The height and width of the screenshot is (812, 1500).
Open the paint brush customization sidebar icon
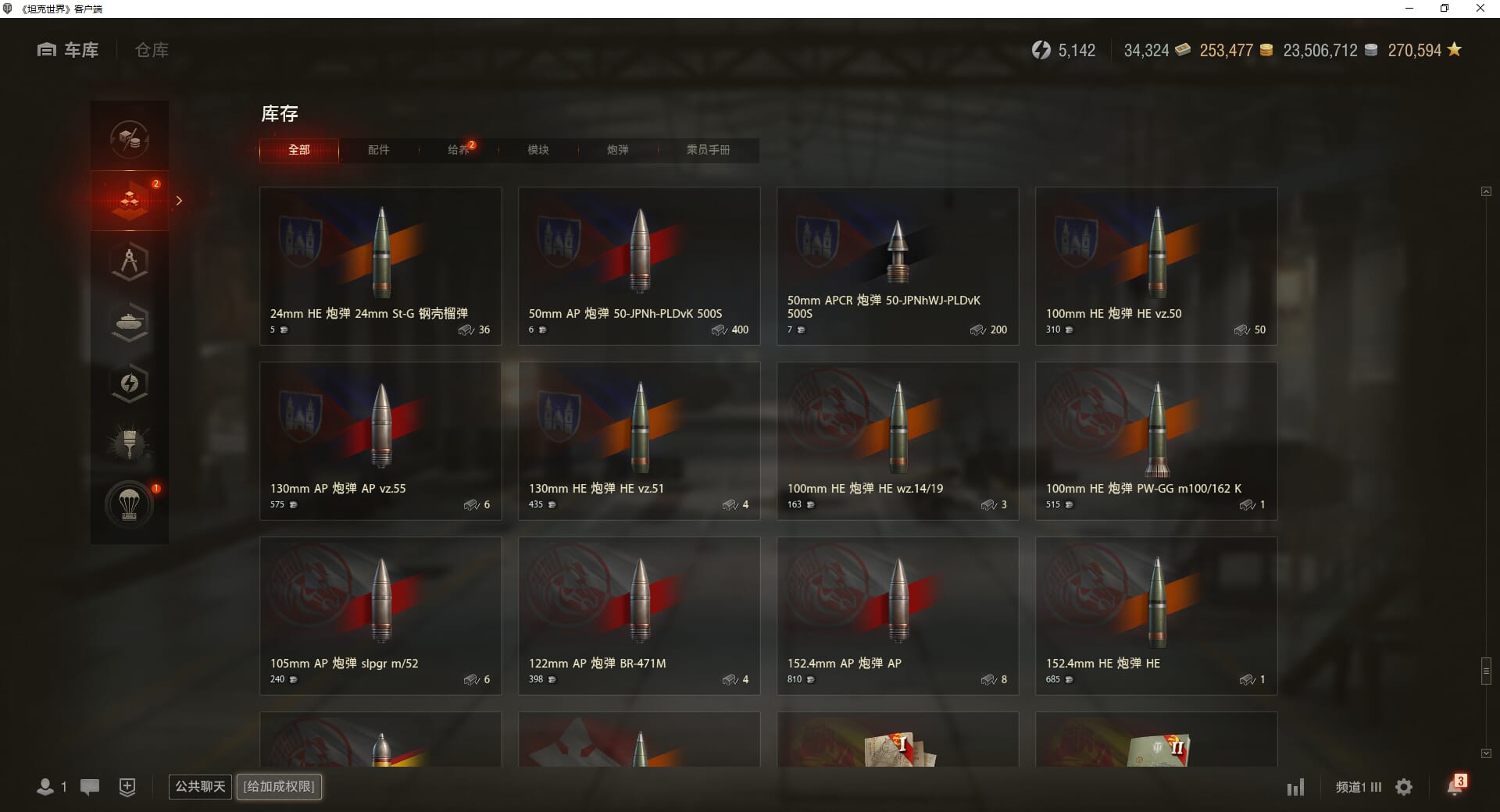(x=130, y=443)
